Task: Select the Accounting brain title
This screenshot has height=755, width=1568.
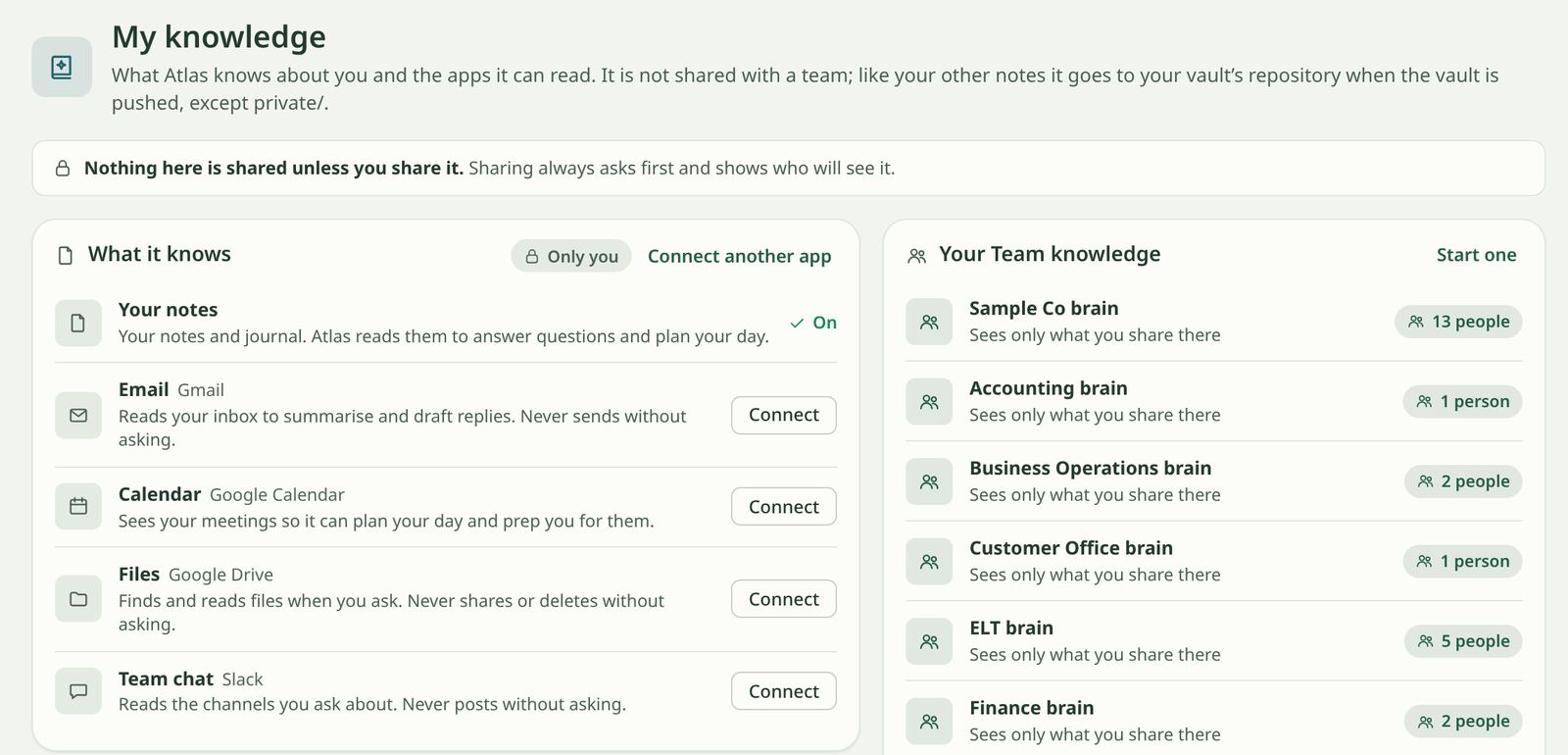Action: pyautogui.click(x=1048, y=388)
